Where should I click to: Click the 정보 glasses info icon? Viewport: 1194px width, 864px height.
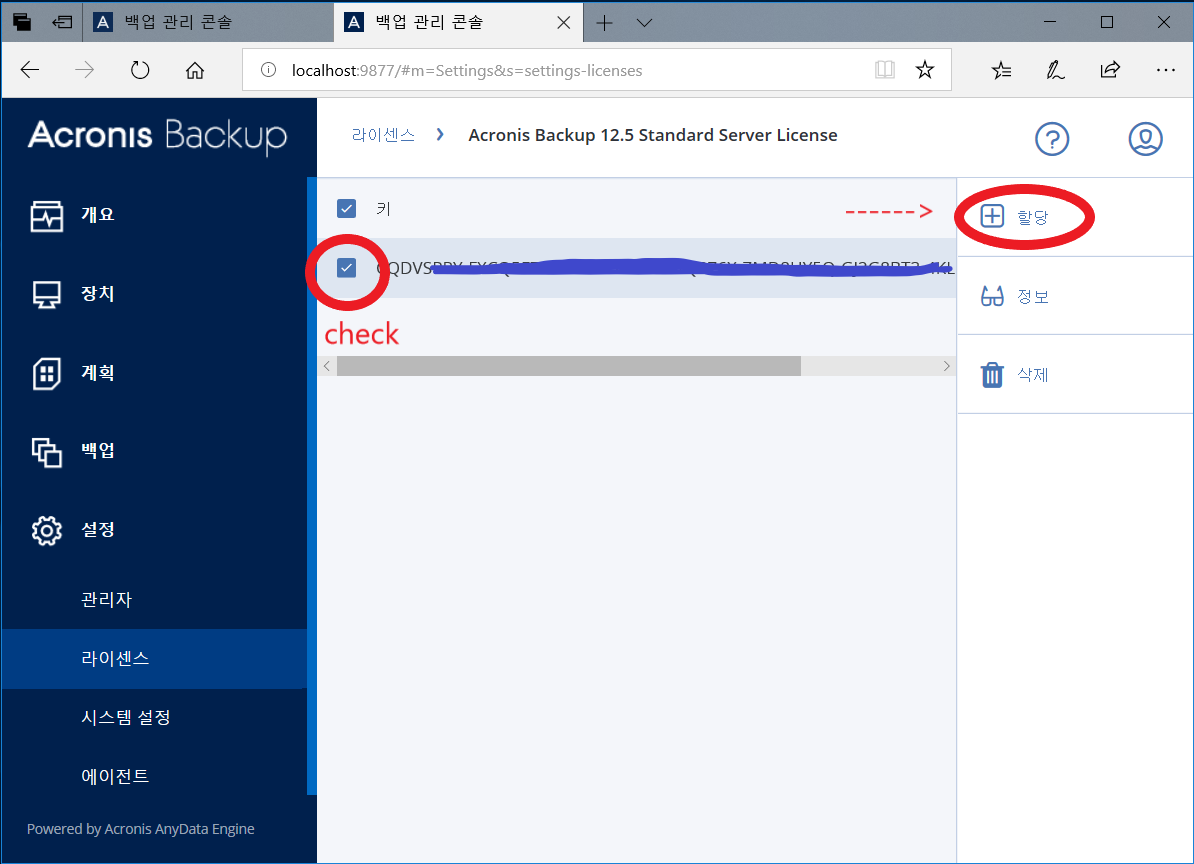pyautogui.click(x=992, y=296)
